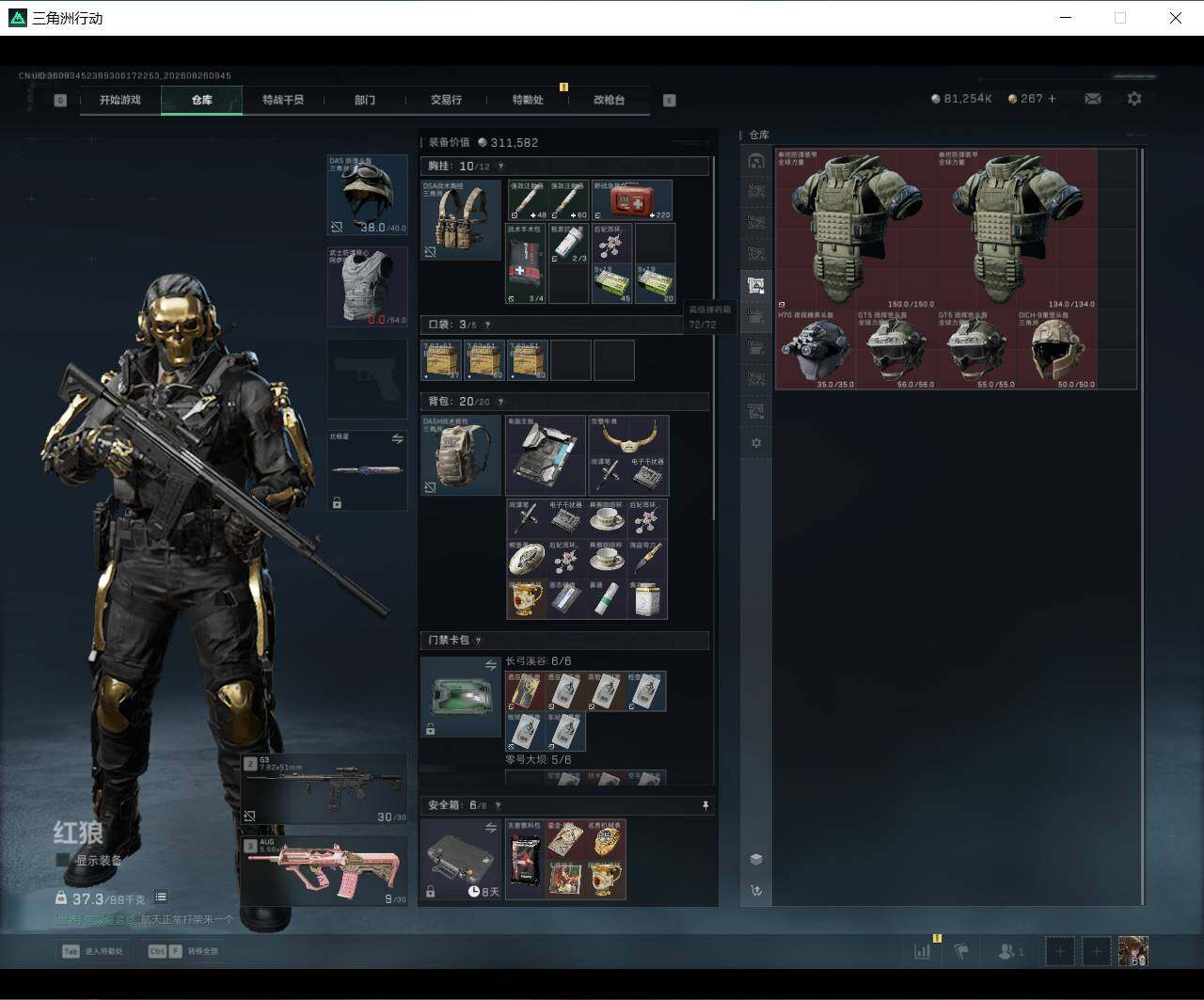Select the DICH-9 helmet in warehouse
This screenshot has height=1000, width=1204.
pos(1057,349)
